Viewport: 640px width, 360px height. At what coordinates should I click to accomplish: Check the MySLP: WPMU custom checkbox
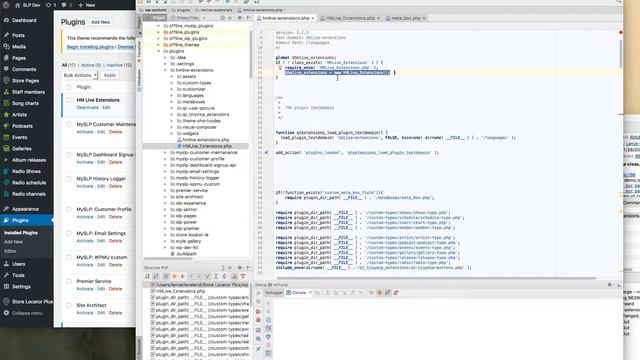(x=69, y=258)
